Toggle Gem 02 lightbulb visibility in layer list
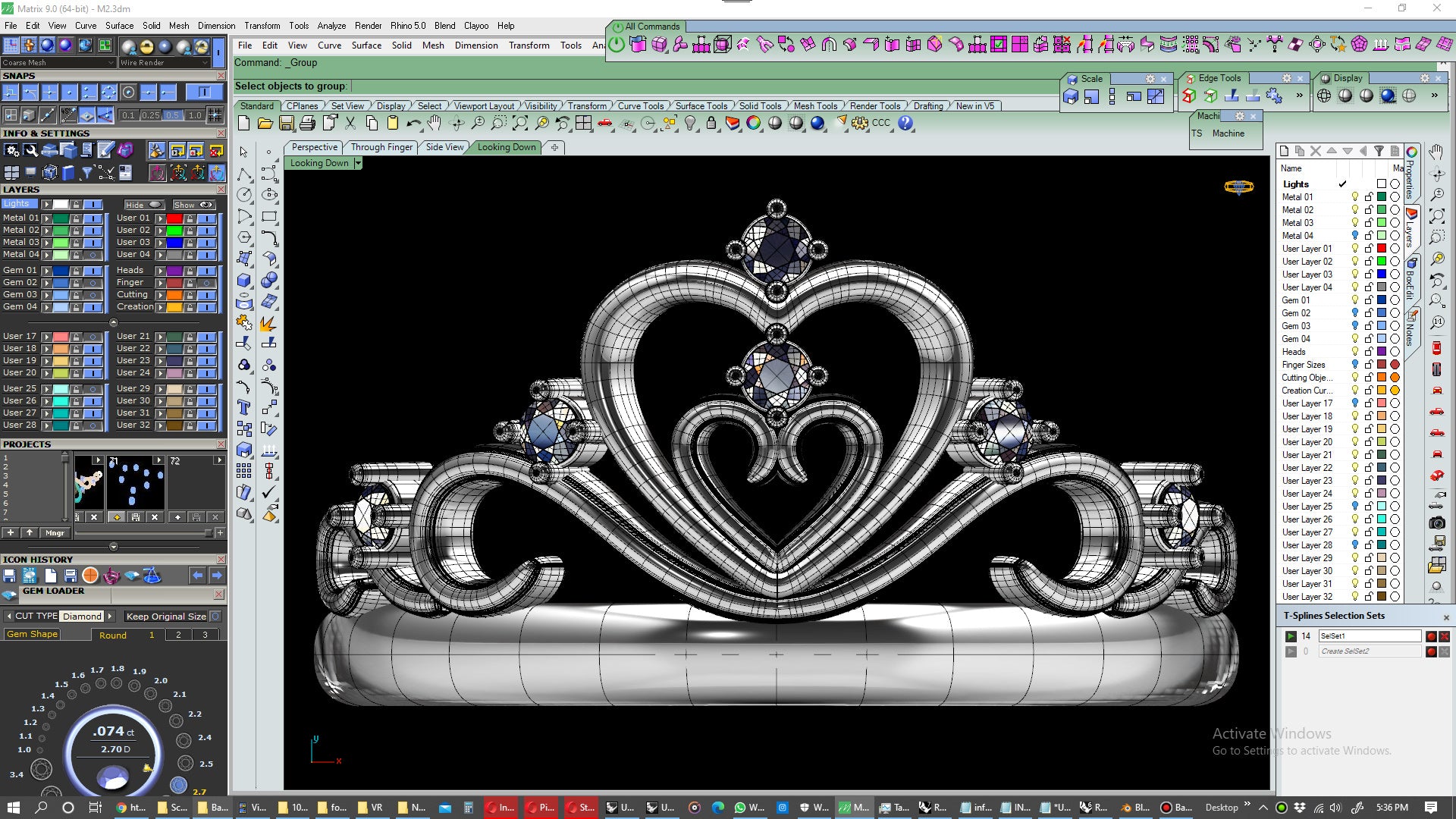This screenshot has width=1456, height=819. [x=1355, y=313]
